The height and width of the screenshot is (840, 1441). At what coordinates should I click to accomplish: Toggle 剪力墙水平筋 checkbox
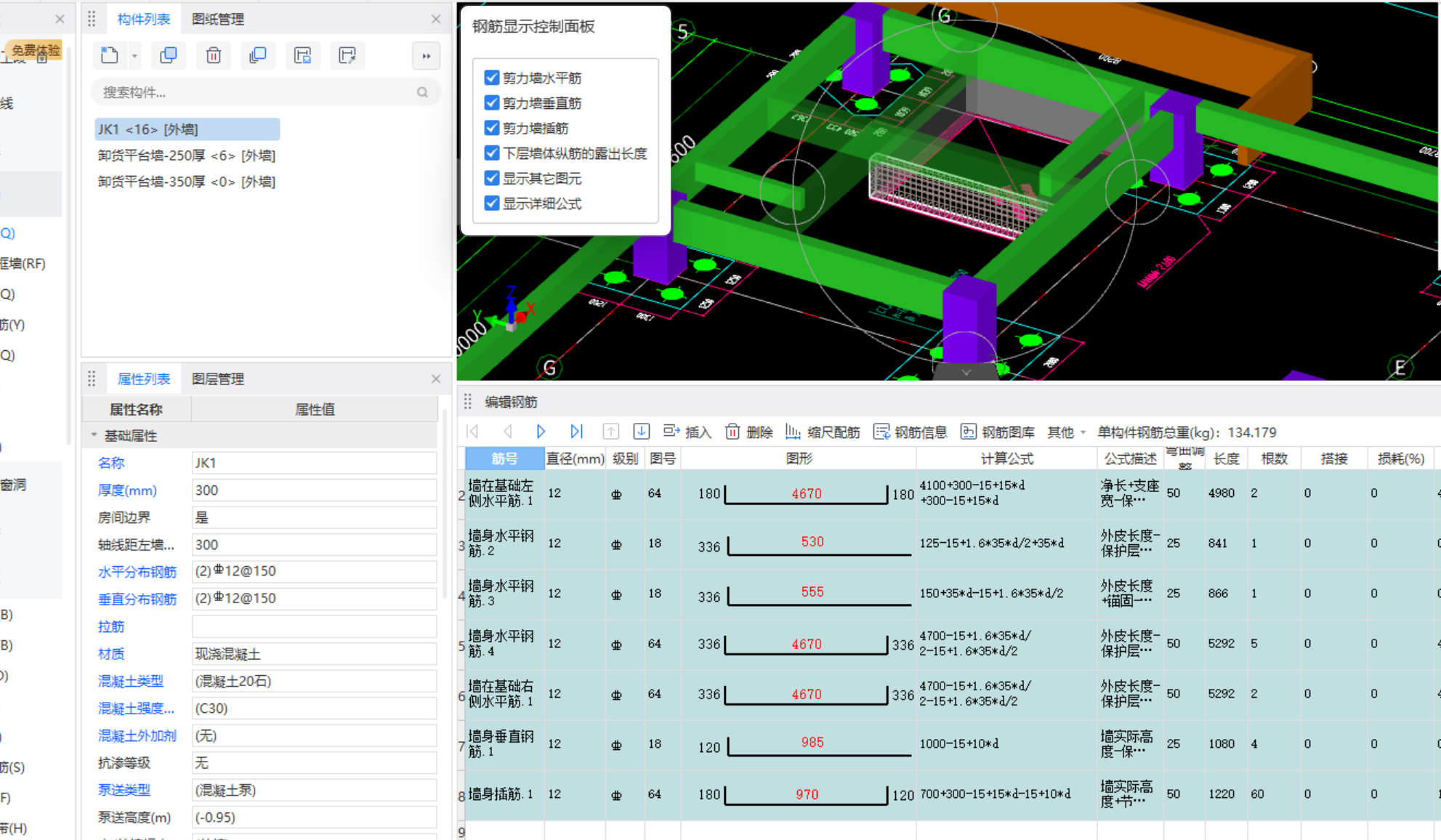pyautogui.click(x=492, y=78)
